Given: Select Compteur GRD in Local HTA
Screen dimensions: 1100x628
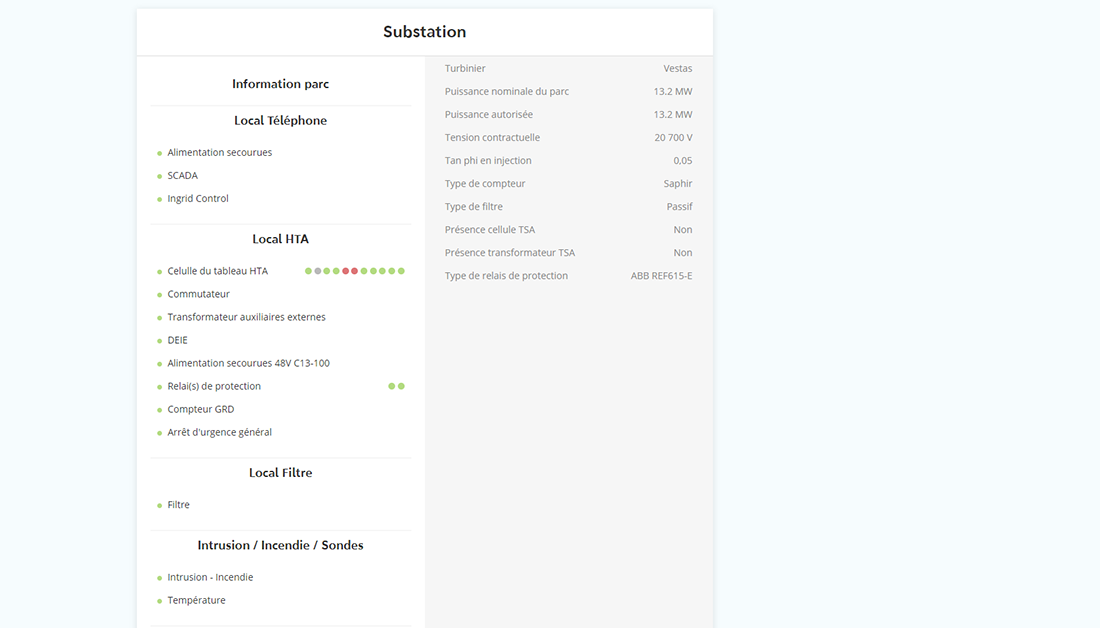Looking at the screenshot, I should [200, 409].
